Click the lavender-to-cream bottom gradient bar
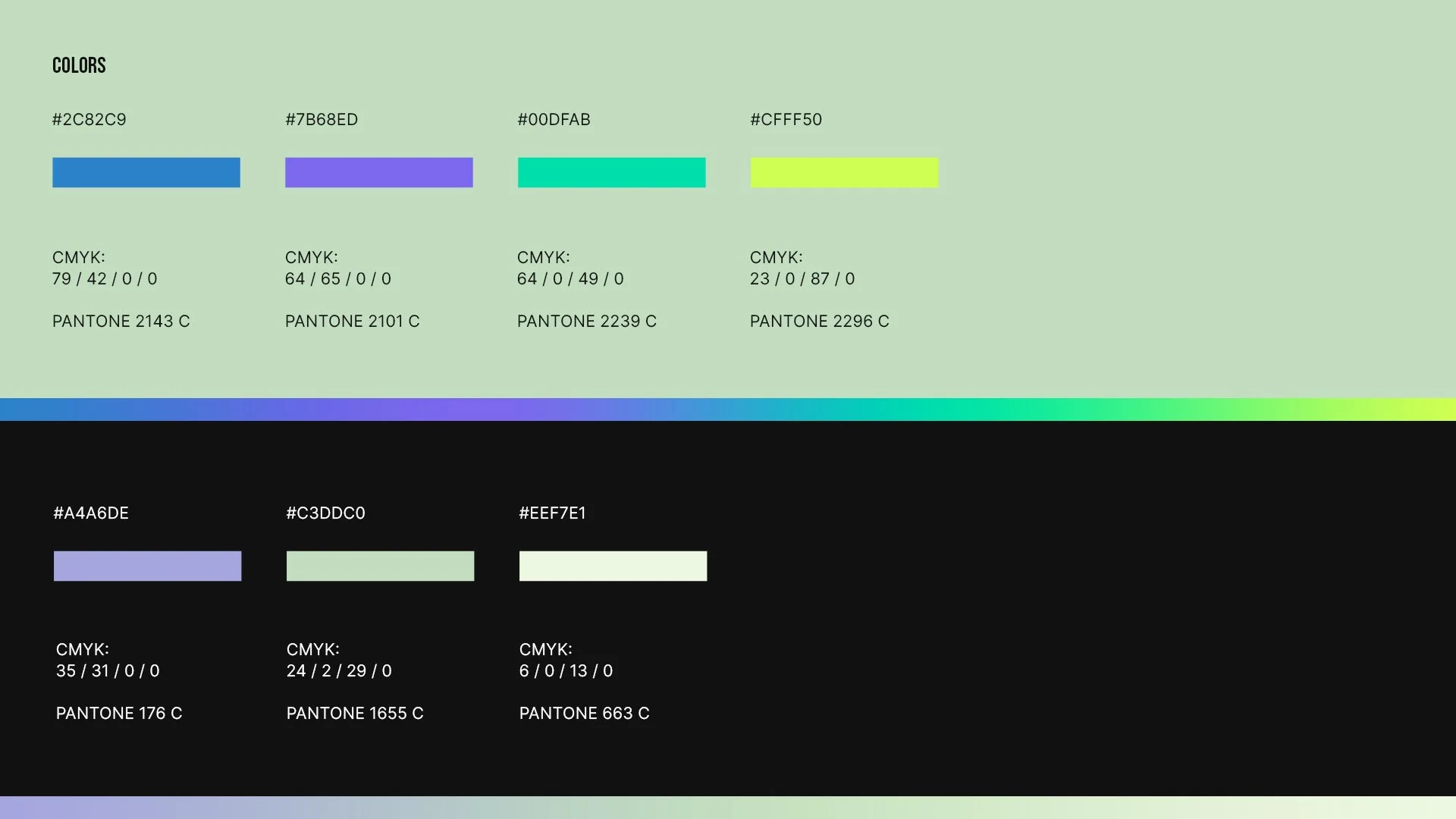 728,807
